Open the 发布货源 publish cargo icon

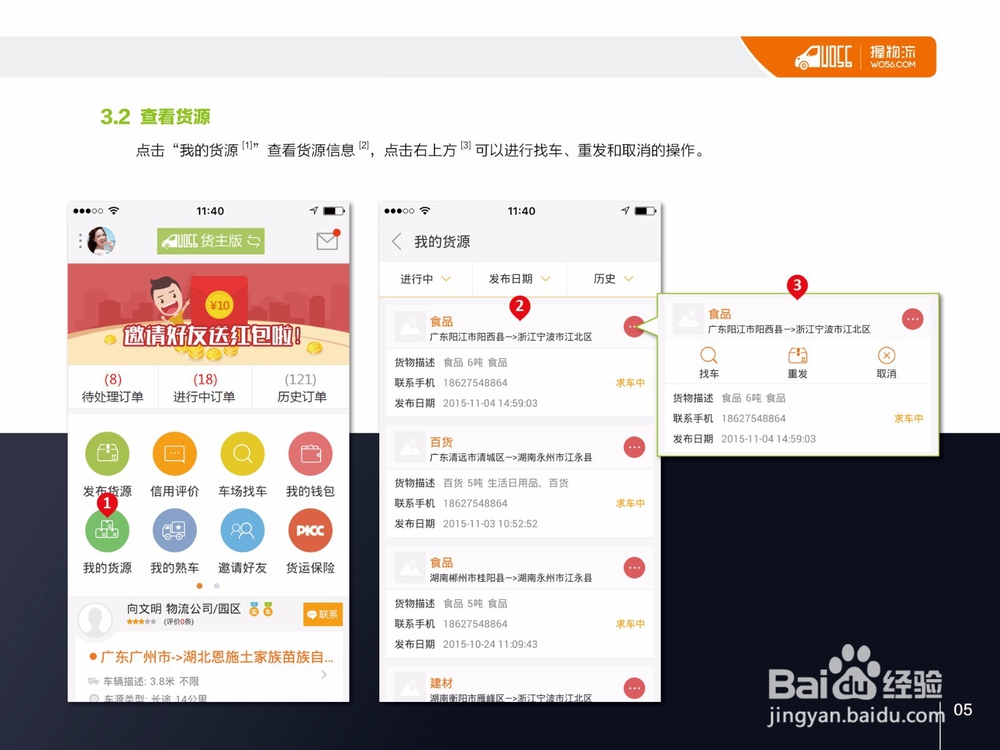click(107, 453)
